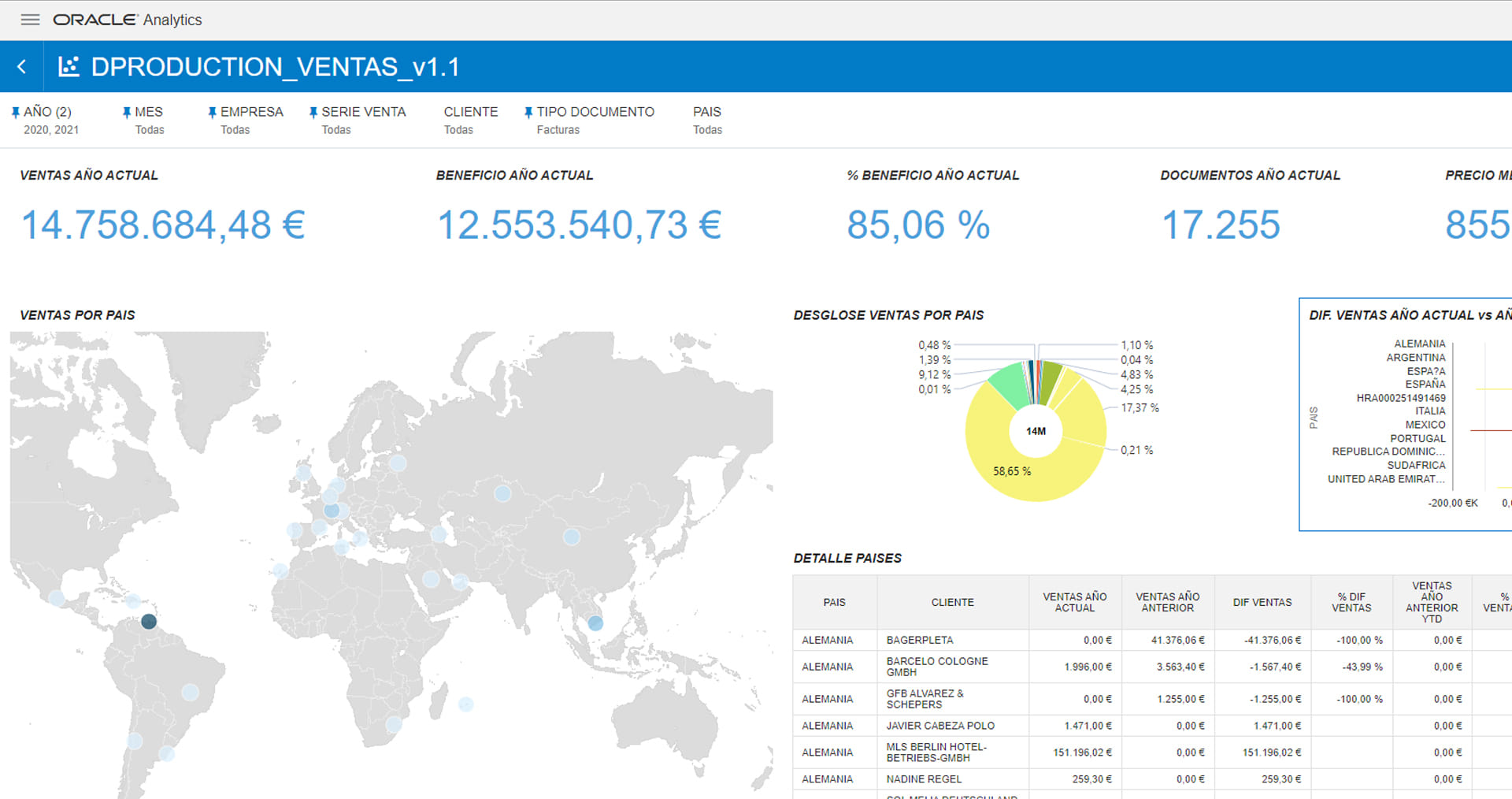Sort the VENTAS AÑO ACTUAL table column
This screenshot has height=799, width=1512.
click(x=1075, y=602)
